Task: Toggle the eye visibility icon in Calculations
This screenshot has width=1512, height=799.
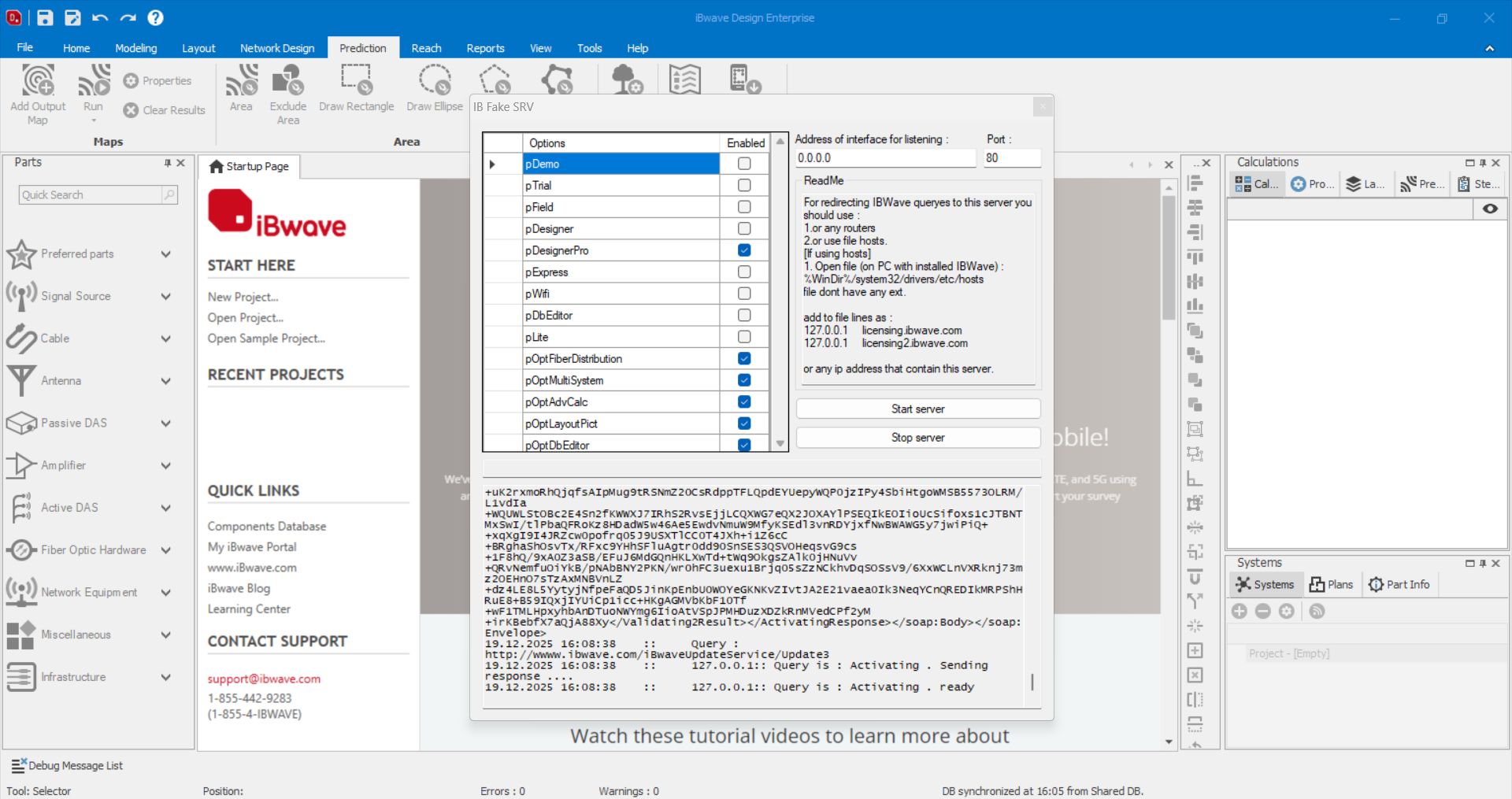Action: [x=1490, y=209]
